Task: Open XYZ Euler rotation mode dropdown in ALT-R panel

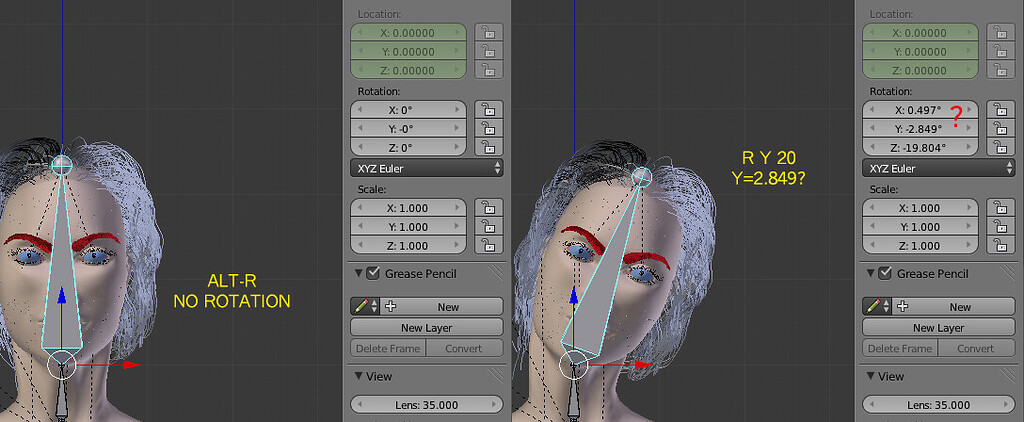Action: pyautogui.click(x=427, y=168)
